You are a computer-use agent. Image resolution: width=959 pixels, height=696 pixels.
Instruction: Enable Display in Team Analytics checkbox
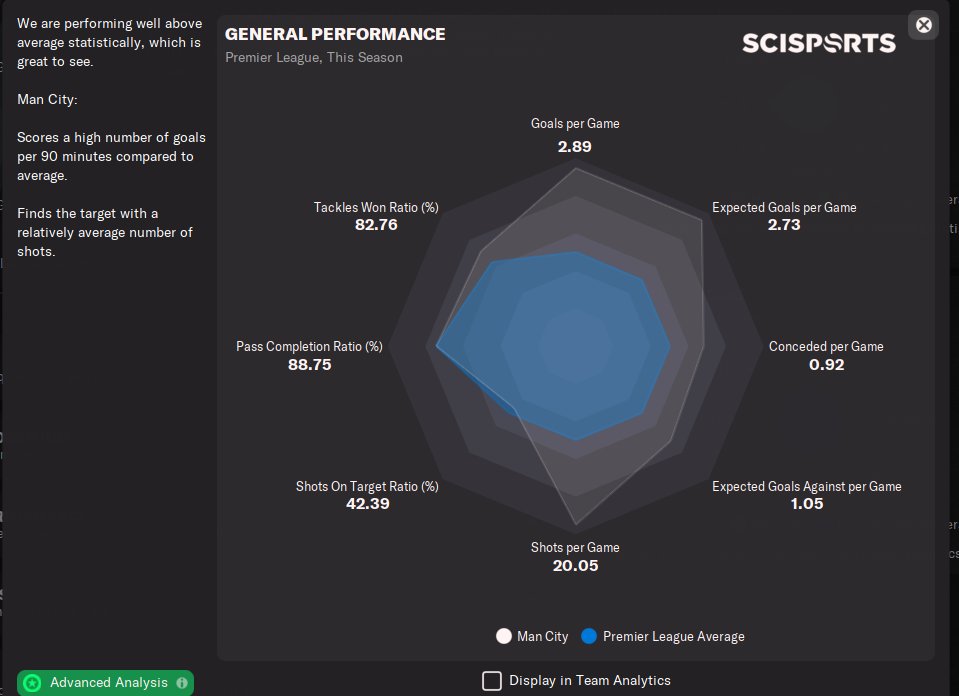[492, 681]
